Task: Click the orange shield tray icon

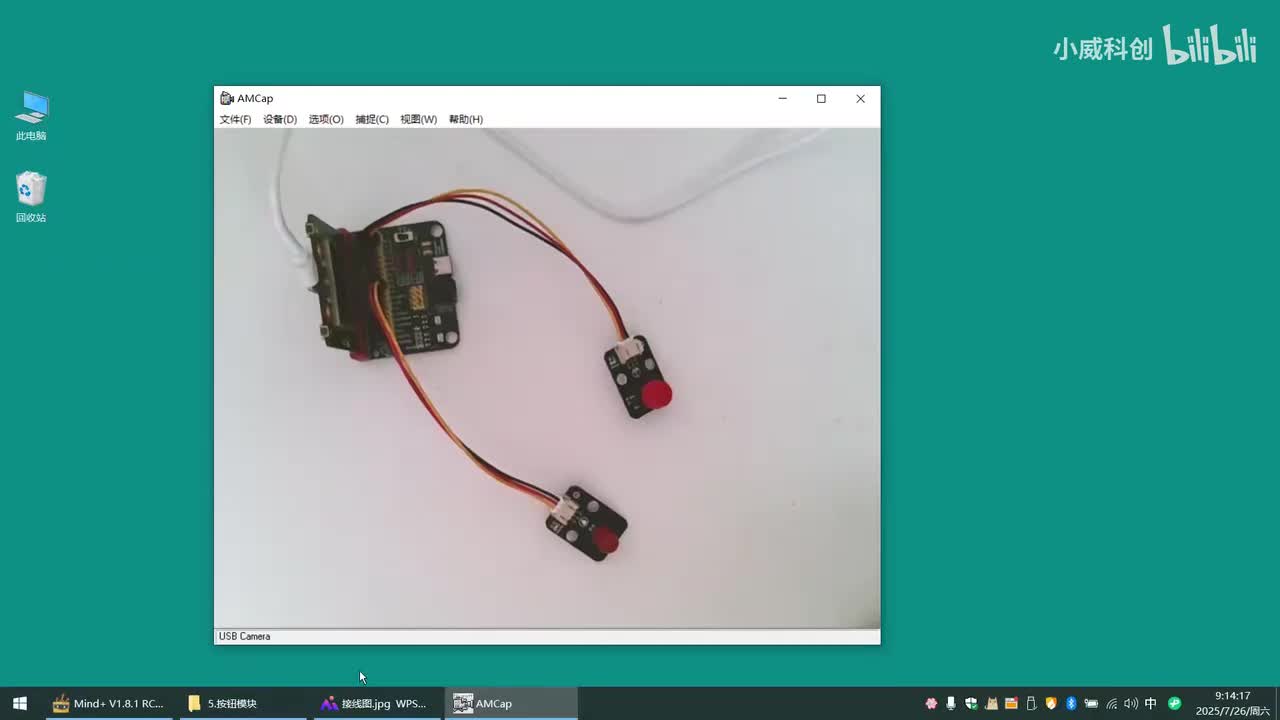Action: 1051,704
